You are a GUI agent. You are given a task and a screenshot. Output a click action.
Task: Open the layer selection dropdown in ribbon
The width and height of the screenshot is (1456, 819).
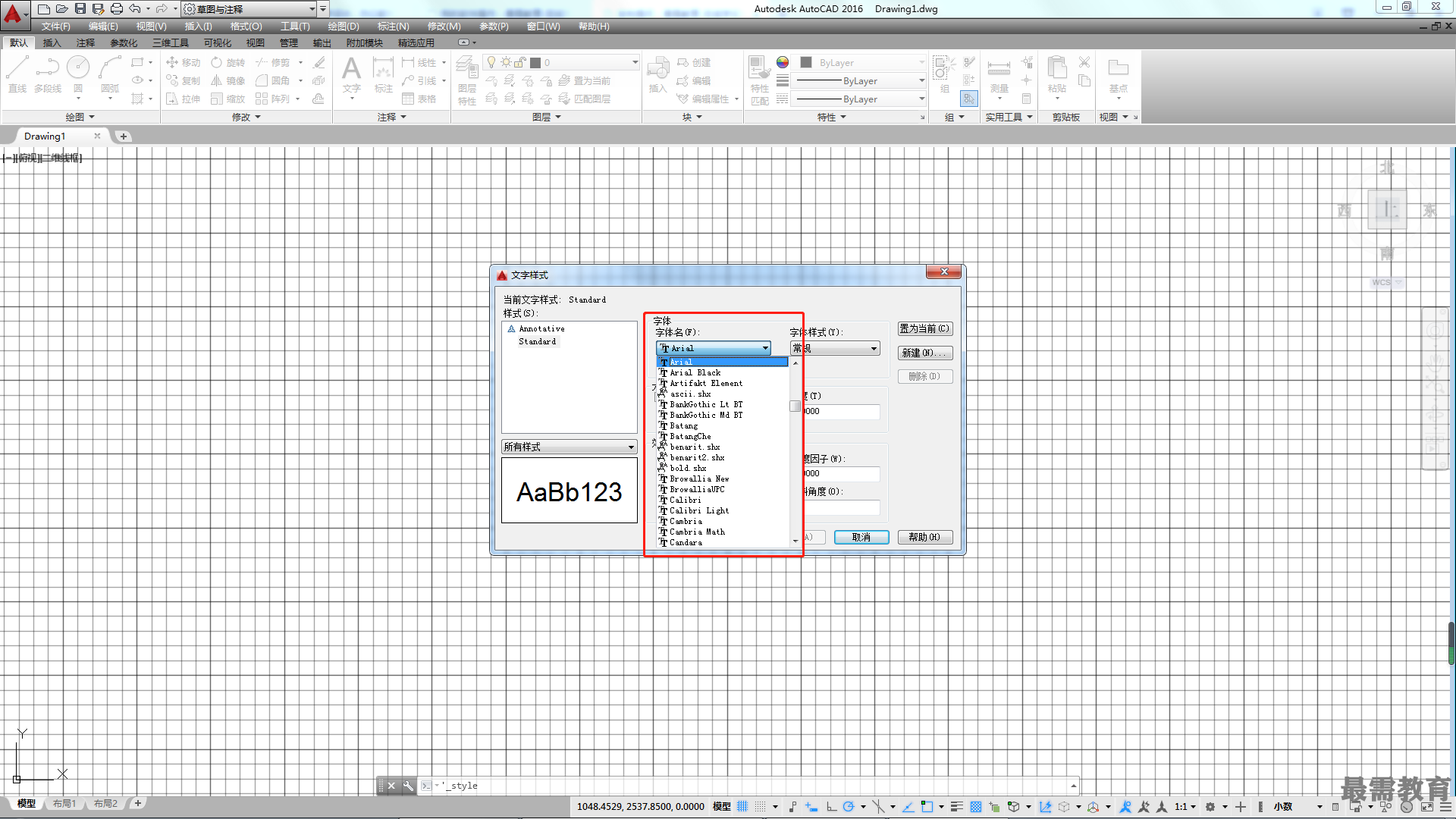(562, 62)
